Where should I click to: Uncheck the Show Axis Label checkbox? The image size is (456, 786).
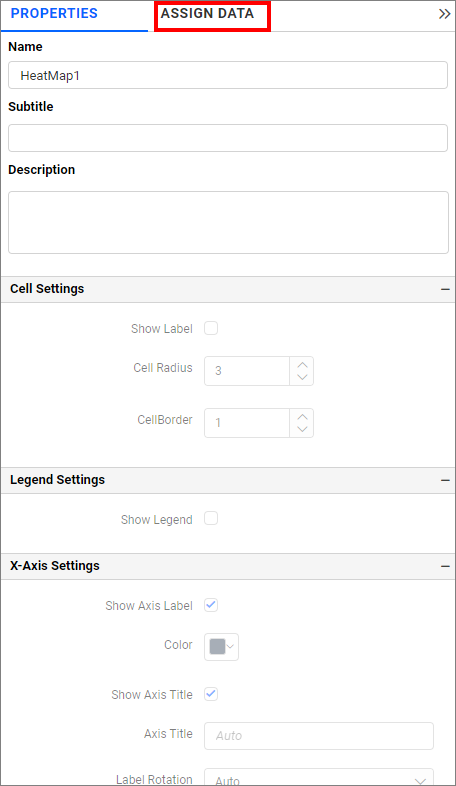(x=211, y=605)
